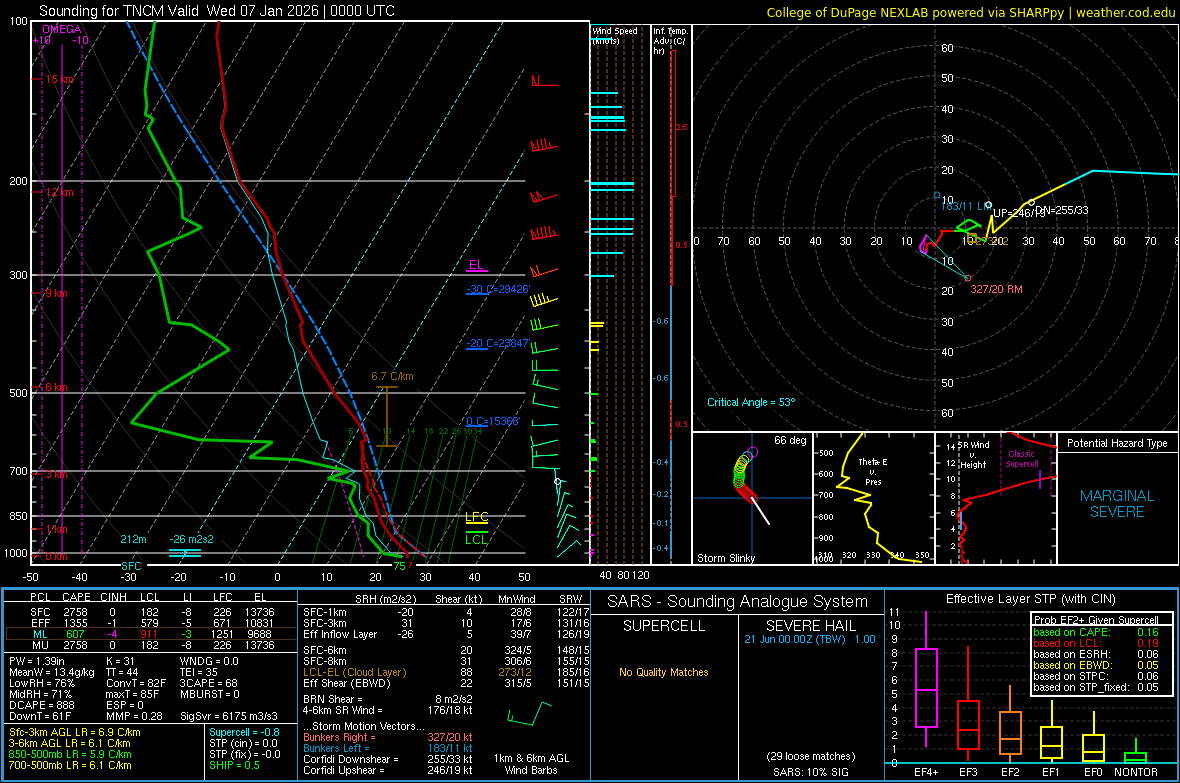The height and width of the screenshot is (783, 1180).
Task: Click the SARS SUPERCELL column heading
Action: coord(664,626)
